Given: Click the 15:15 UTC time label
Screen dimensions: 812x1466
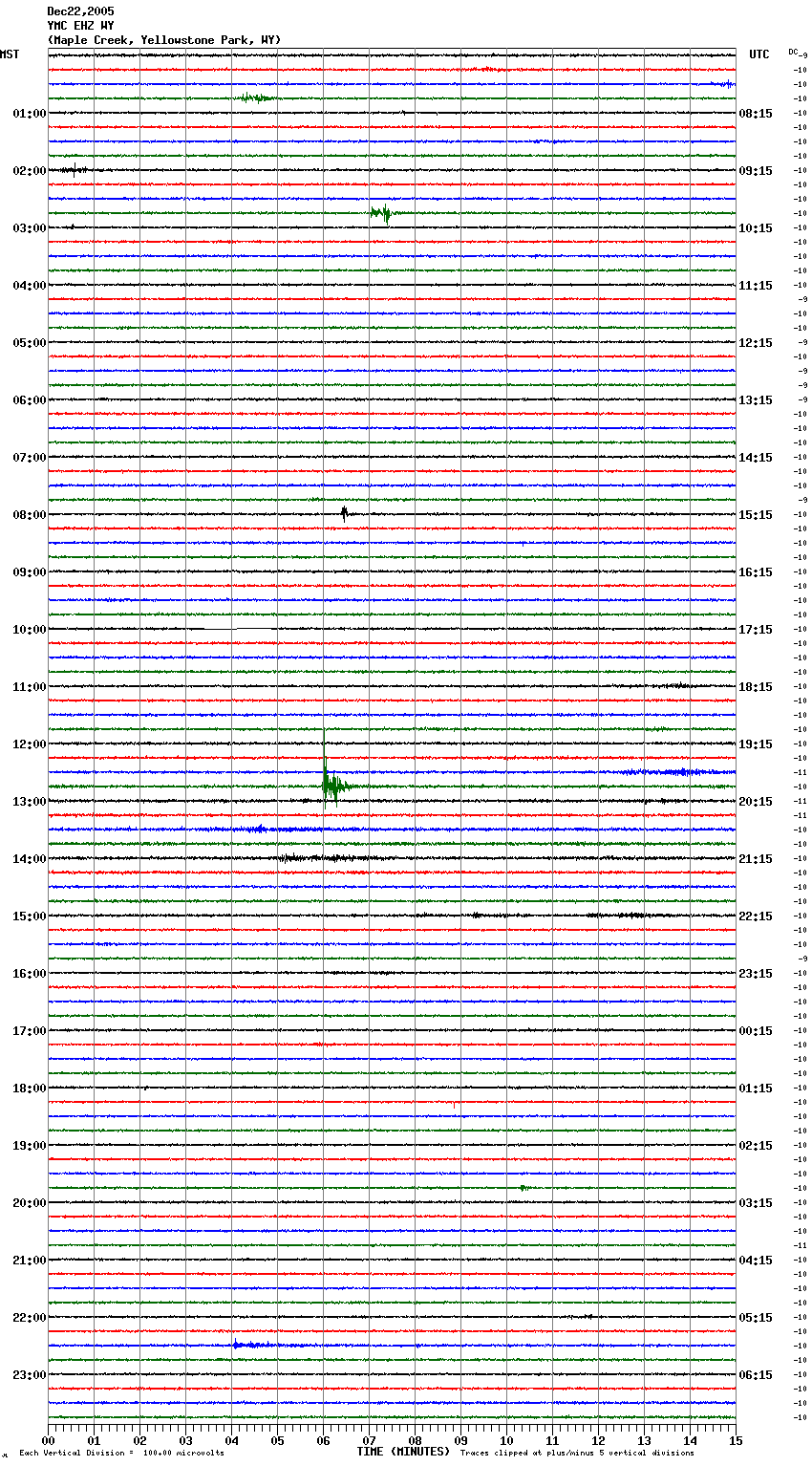Looking at the screenshot, I should click(x=756, y=515).
